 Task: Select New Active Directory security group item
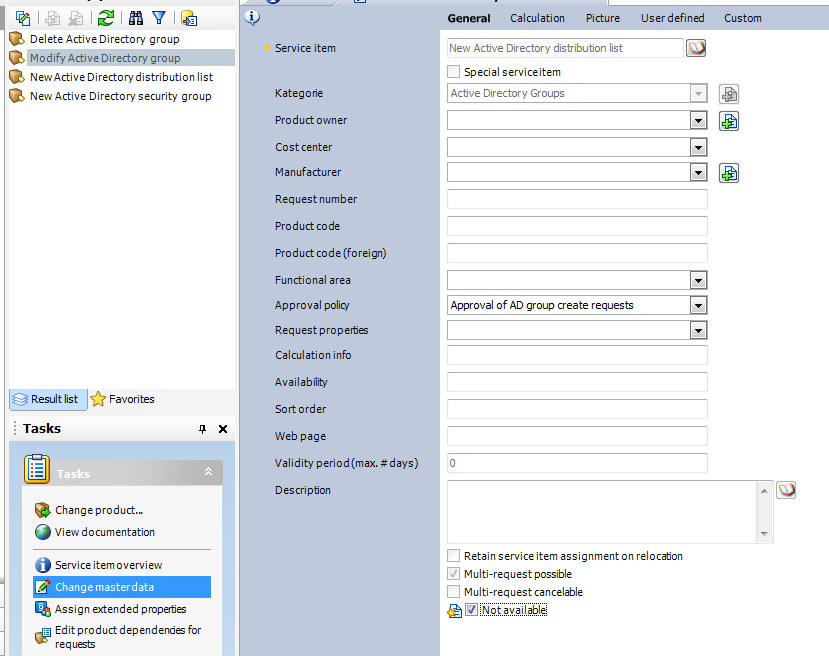click(121, 96)
